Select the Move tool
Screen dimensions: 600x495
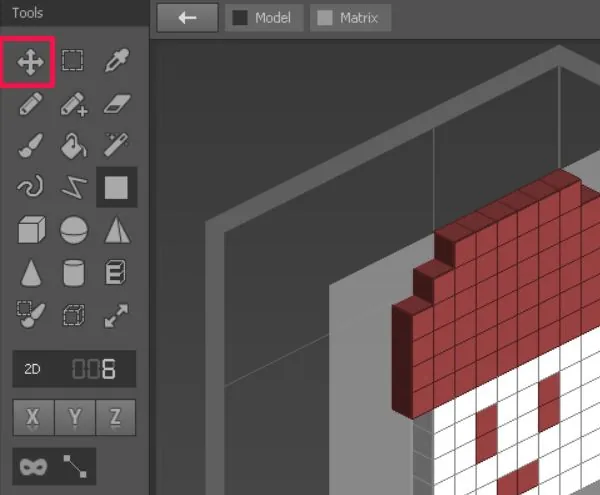pyautogui.click(x=30, y=62)
